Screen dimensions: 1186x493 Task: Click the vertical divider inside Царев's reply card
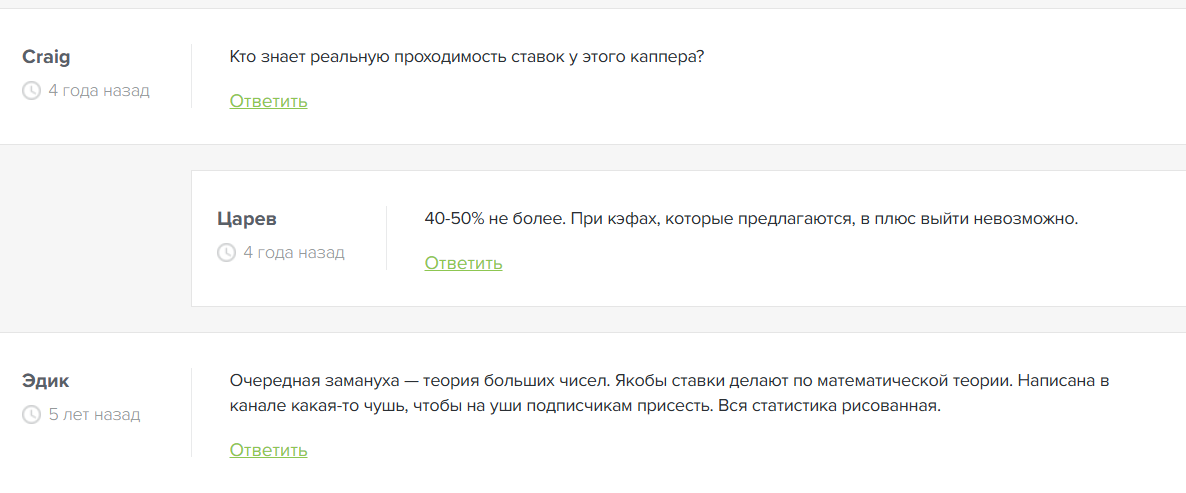pos(387,237)
